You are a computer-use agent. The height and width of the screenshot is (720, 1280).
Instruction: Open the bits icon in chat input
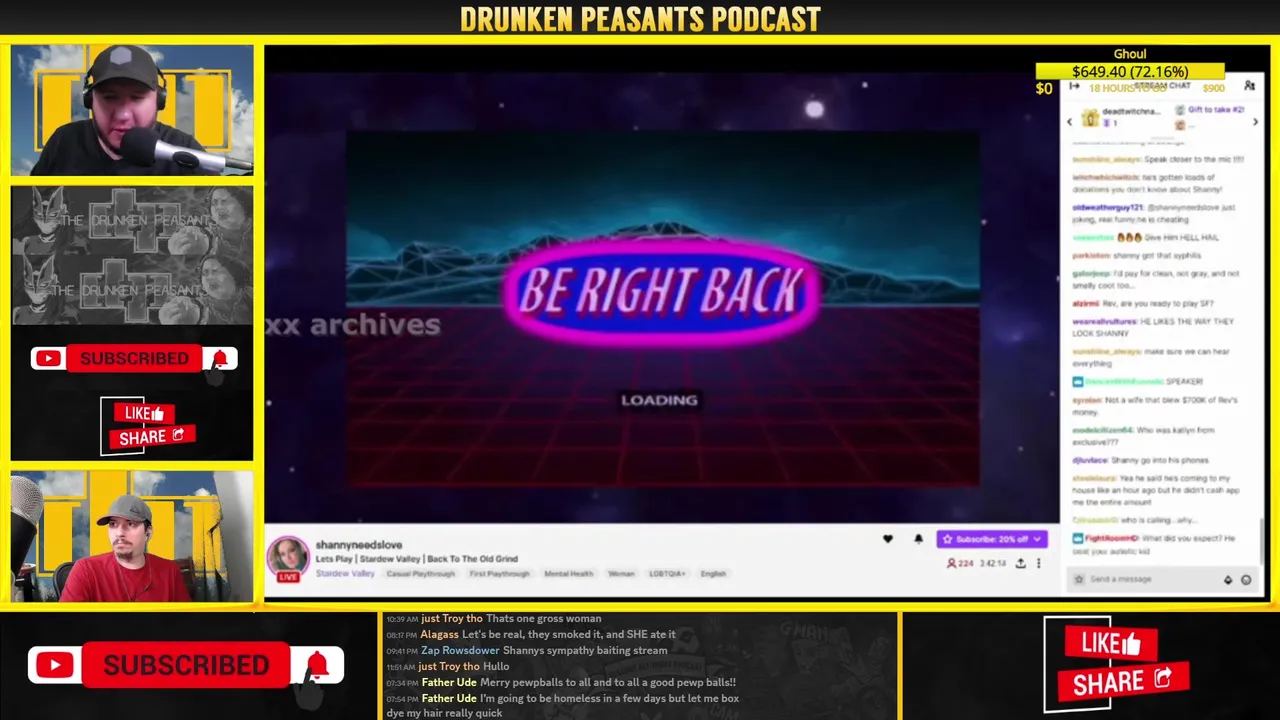pos(1228,580)
